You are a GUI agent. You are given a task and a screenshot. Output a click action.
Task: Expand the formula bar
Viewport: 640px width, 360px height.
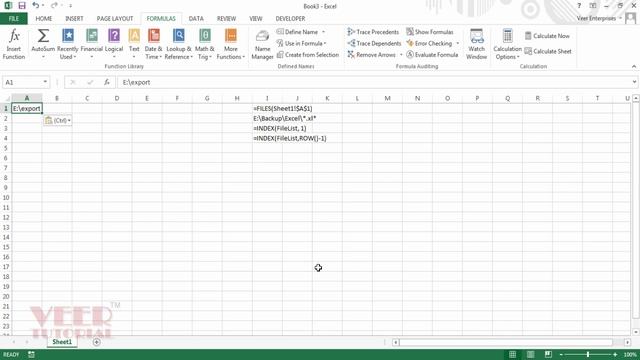point(634,82)
